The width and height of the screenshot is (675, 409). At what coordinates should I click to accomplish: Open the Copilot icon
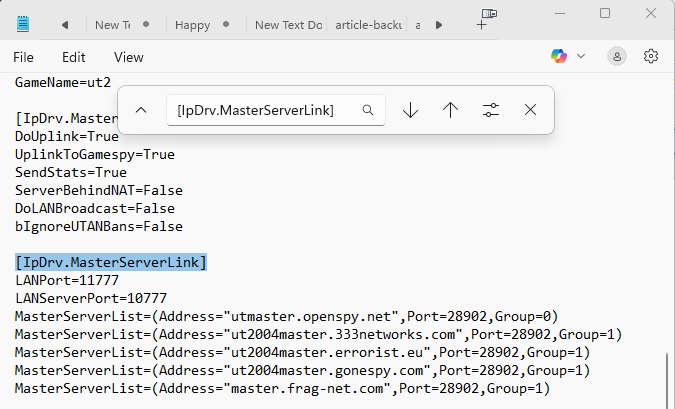pos(559,56)
